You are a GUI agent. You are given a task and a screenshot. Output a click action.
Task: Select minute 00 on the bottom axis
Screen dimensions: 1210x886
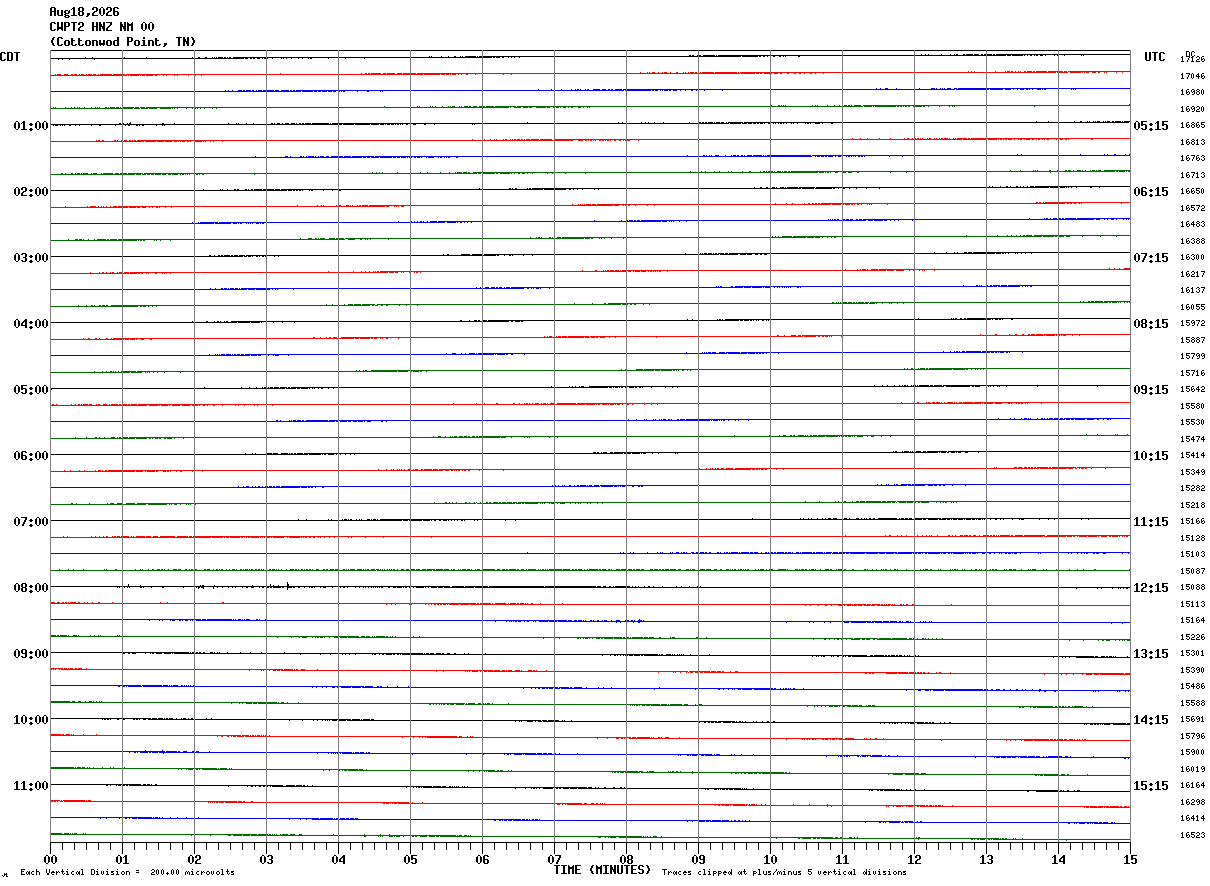(x=50, y=859)
